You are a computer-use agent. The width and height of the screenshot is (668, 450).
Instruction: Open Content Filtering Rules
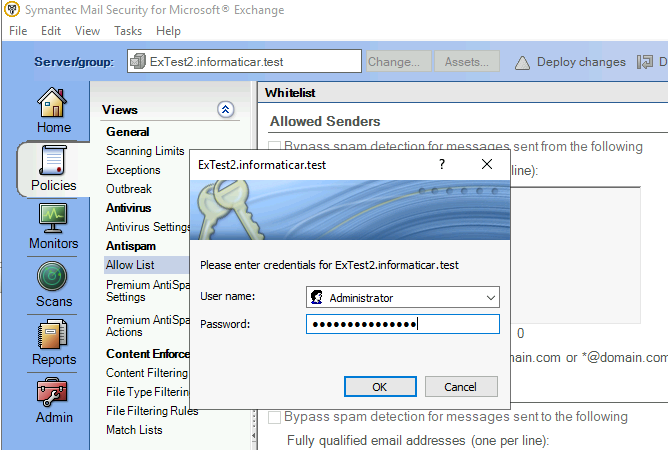click(x=147, y=373)
